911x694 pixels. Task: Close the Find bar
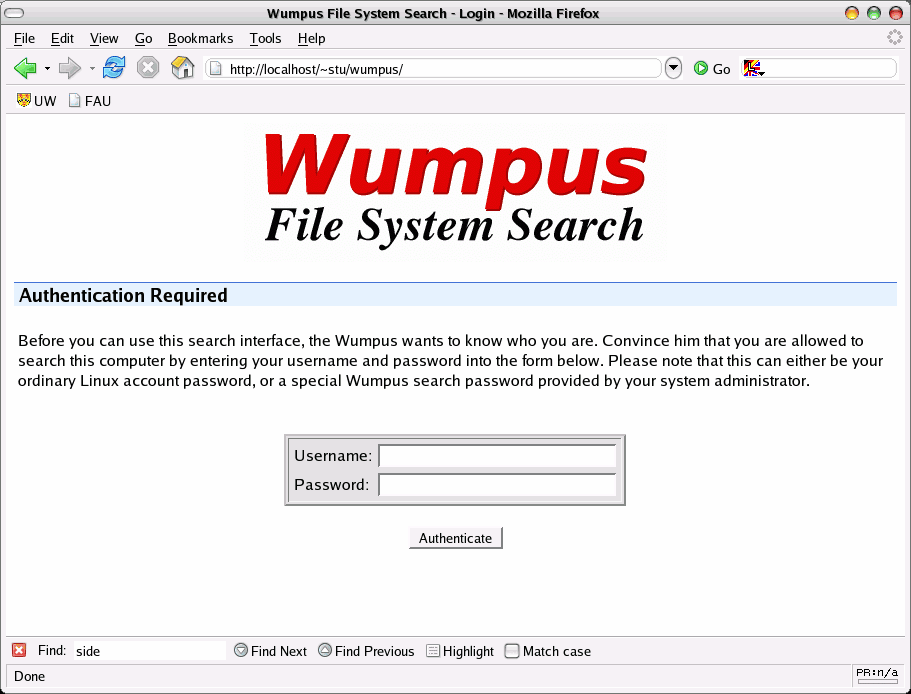[x=19, y=651]
